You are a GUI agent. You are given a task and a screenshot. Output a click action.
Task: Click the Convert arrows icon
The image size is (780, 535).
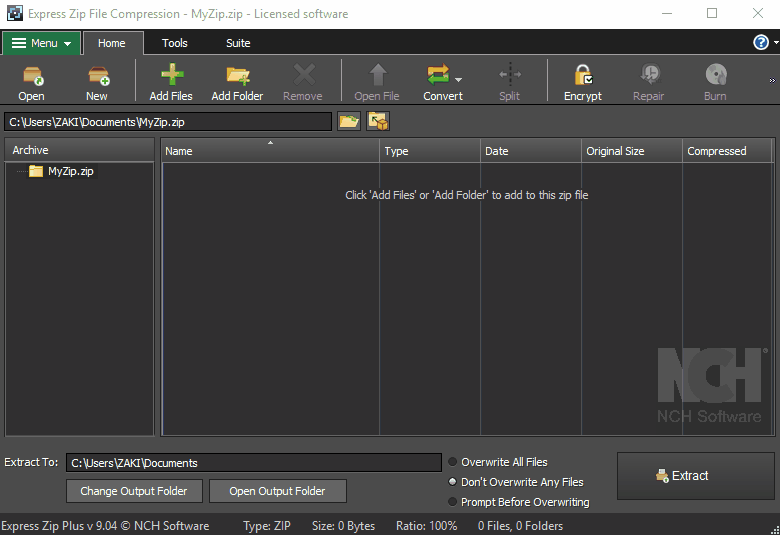[x=438, y=75]
